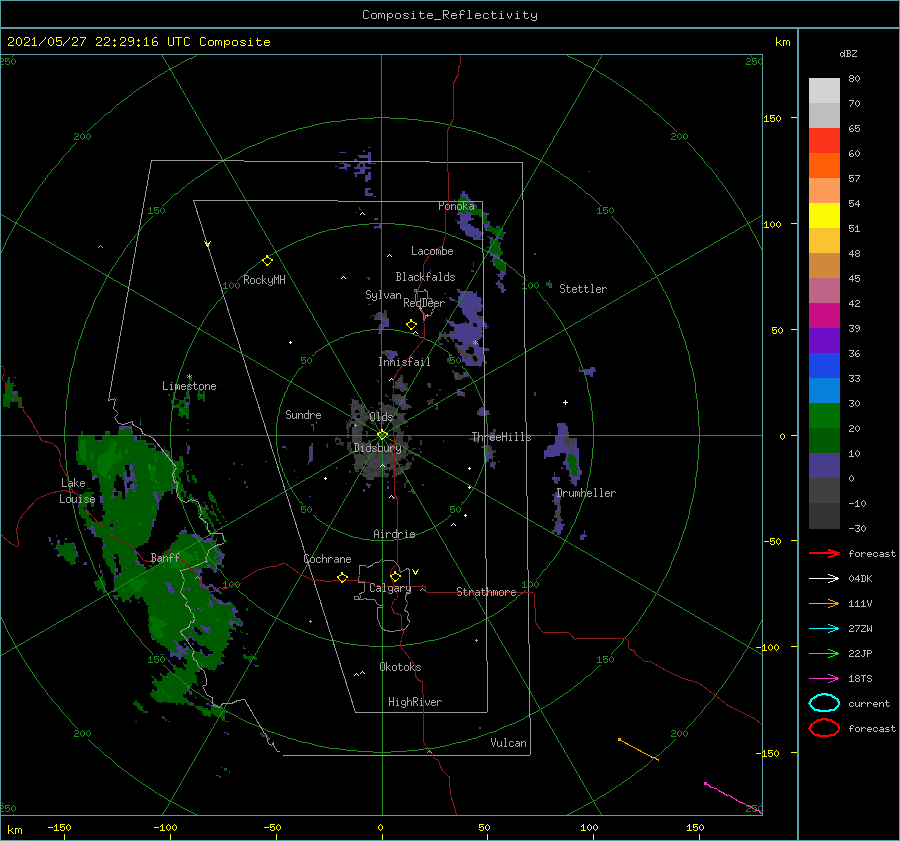Screen dimensions: 900x841
Task: Click the Vulcan label
Action: click(x=508, y=743)
